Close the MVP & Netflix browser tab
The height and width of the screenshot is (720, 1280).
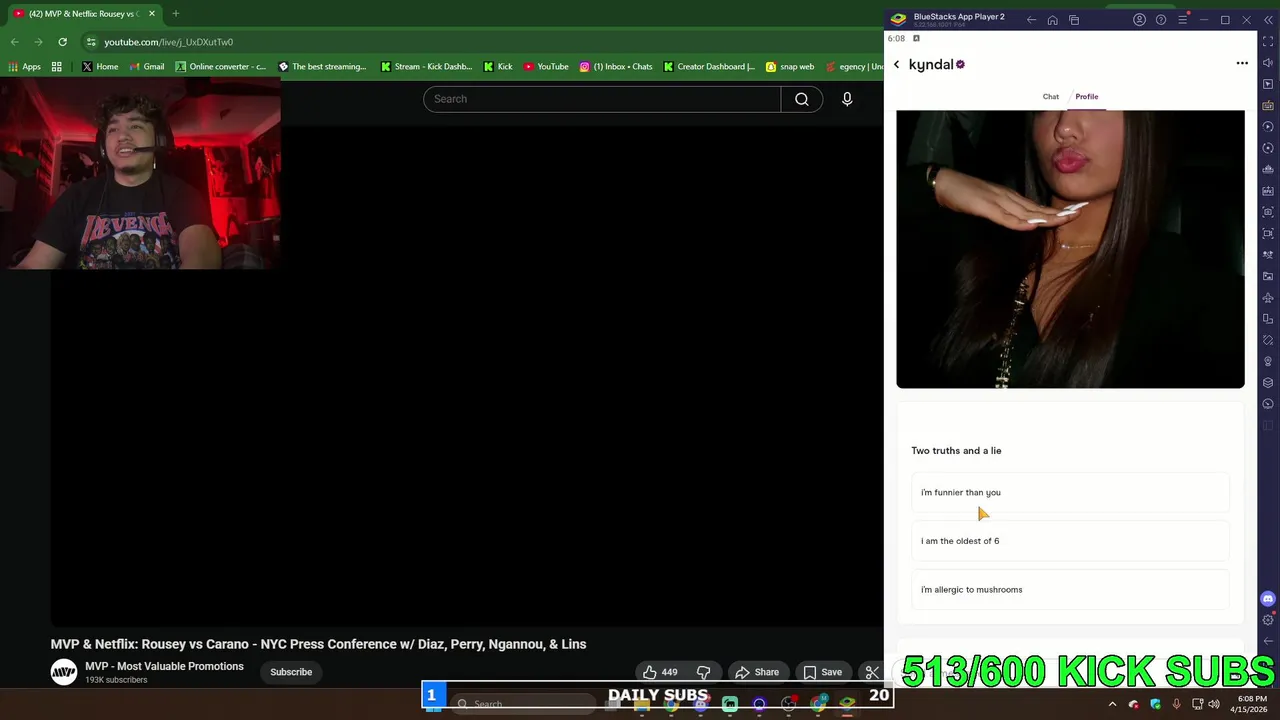pyautogui.click(x=152, y=14)
